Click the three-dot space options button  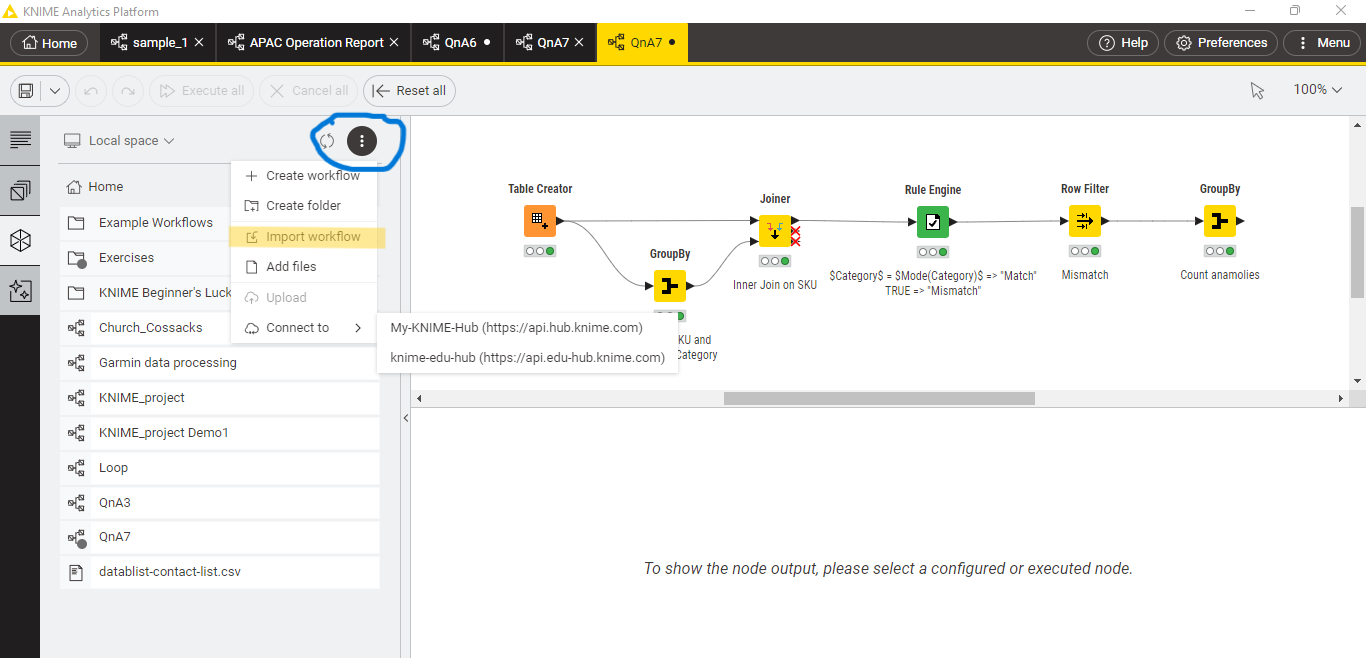click(x=362, y=141)
